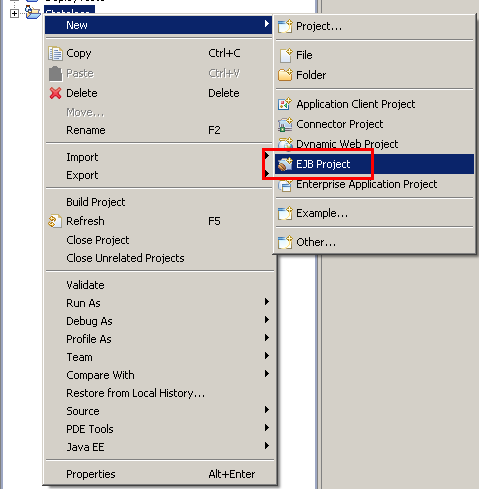
Task: Expand the Java EE submenu arrow
Action: pyautogui.click(x=267, y=446)
